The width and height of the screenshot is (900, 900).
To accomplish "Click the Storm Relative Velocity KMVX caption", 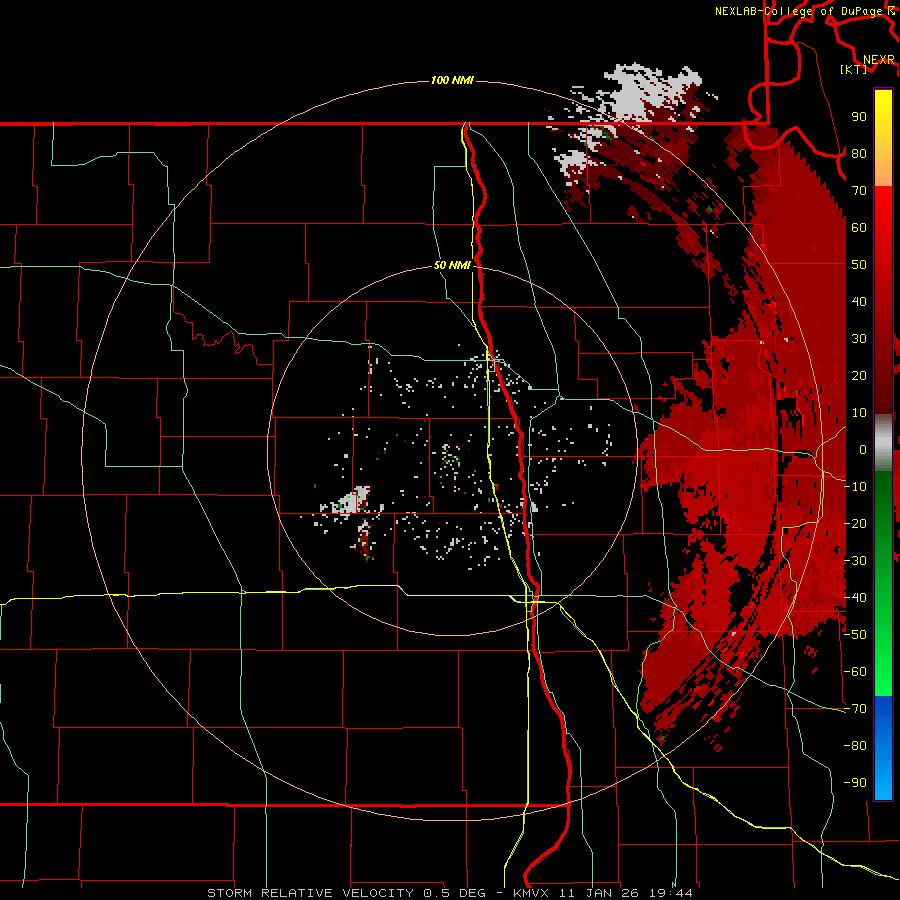I will pyautogui.click(x=450, y=893).
